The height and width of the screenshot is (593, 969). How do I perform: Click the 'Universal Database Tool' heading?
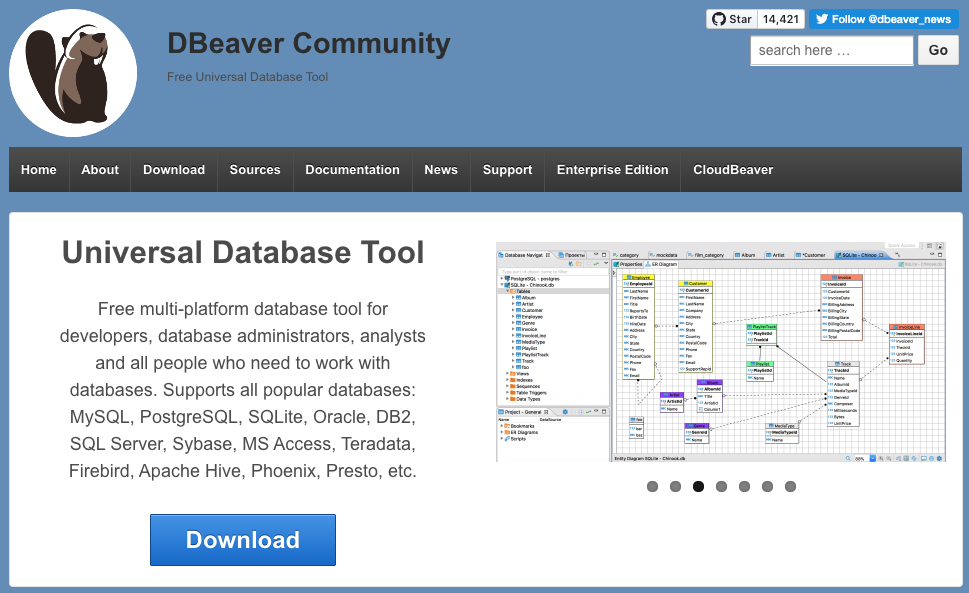click(243, 253)
